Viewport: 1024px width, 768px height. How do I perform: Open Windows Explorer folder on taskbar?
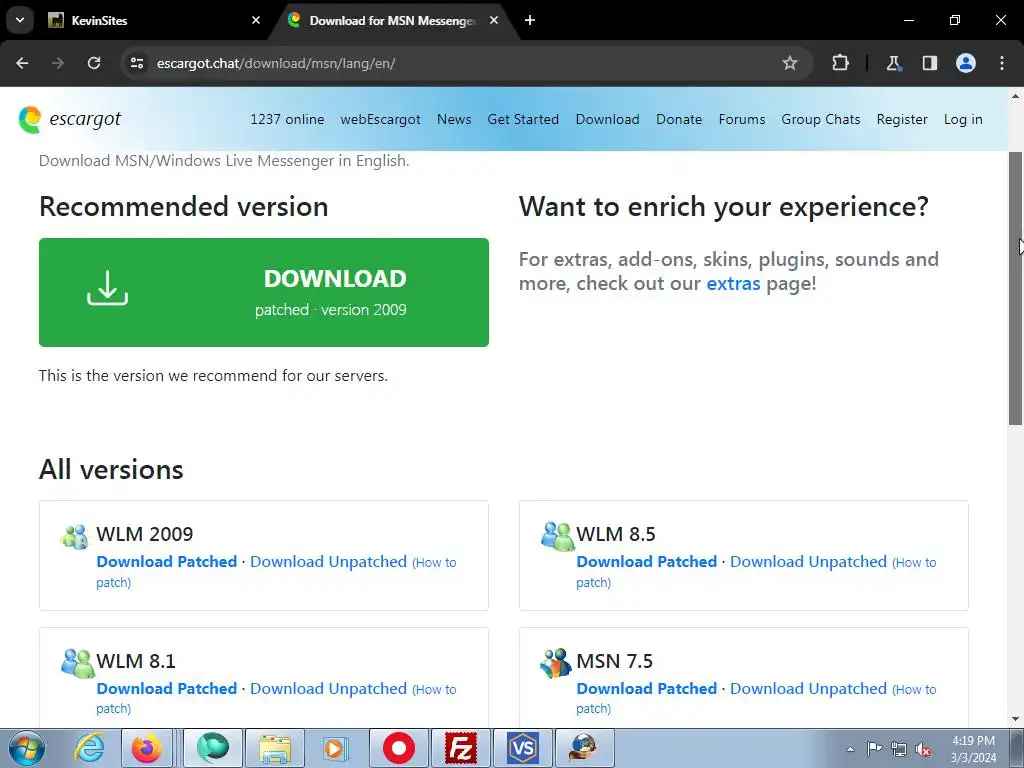point(275,748)
